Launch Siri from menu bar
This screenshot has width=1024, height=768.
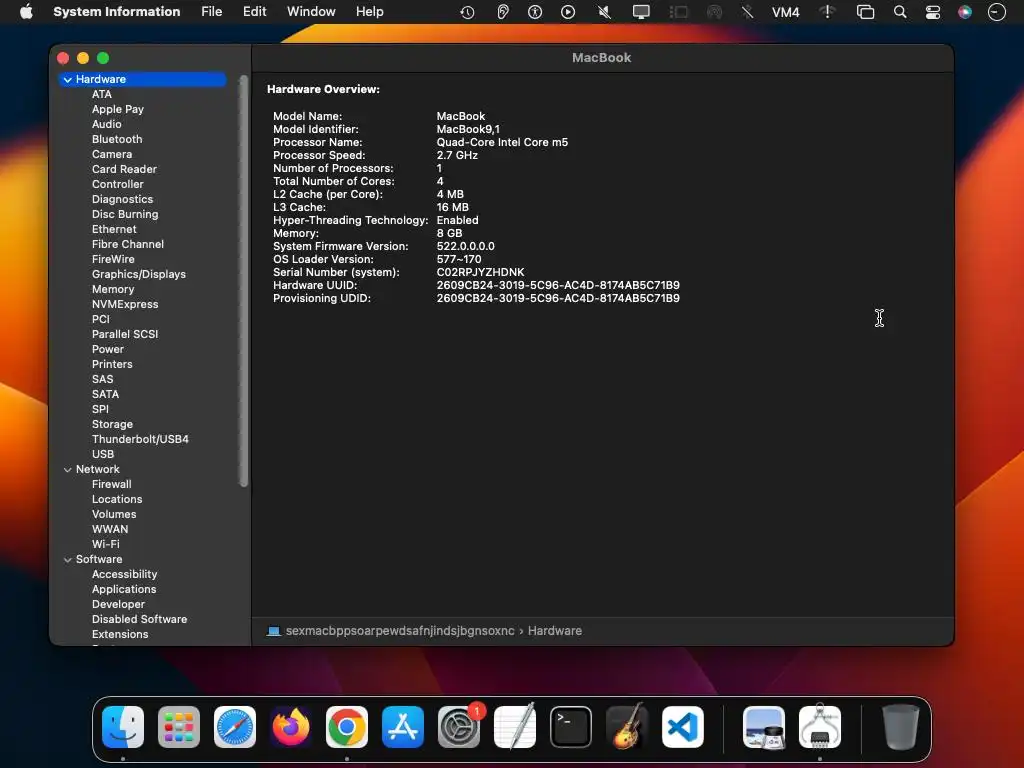click(965, 12)
